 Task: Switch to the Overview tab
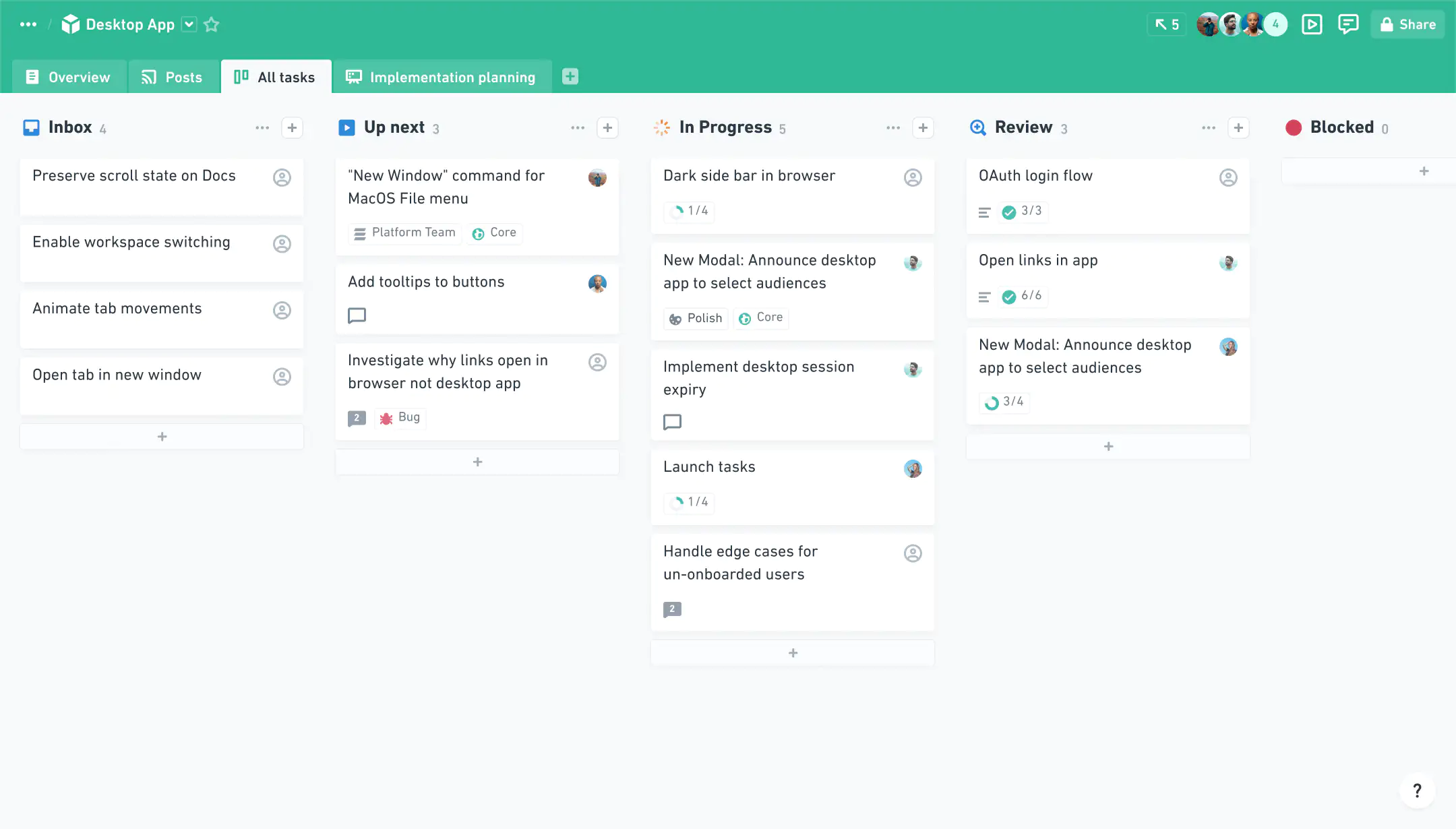tap(69, 78)
